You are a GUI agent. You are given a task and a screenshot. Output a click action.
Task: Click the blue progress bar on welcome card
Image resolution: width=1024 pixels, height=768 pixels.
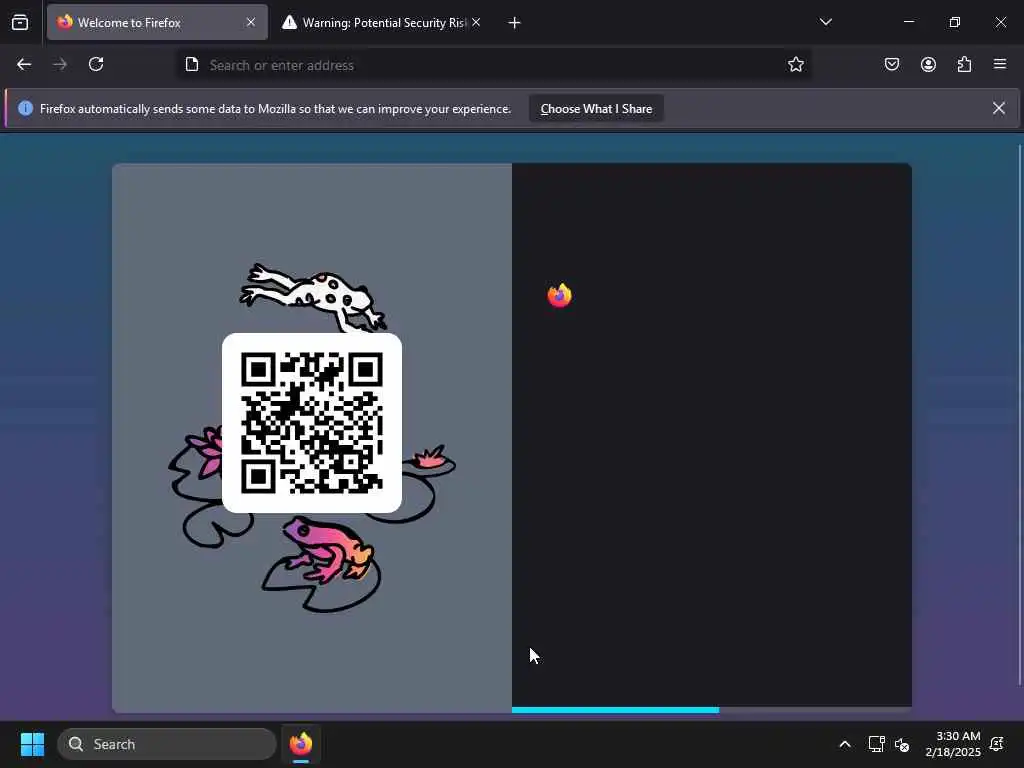point(615,710)
